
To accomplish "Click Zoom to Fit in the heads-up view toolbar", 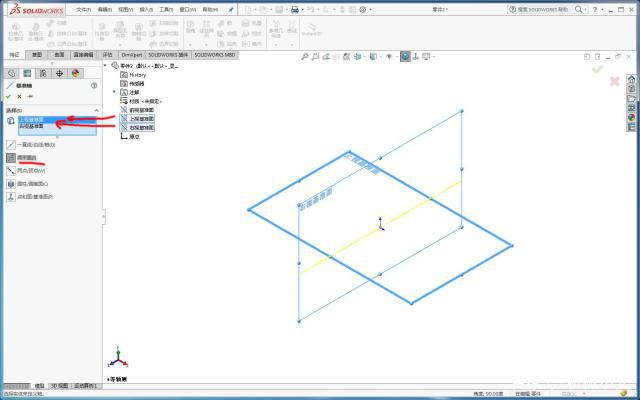I will pos(304,57).
